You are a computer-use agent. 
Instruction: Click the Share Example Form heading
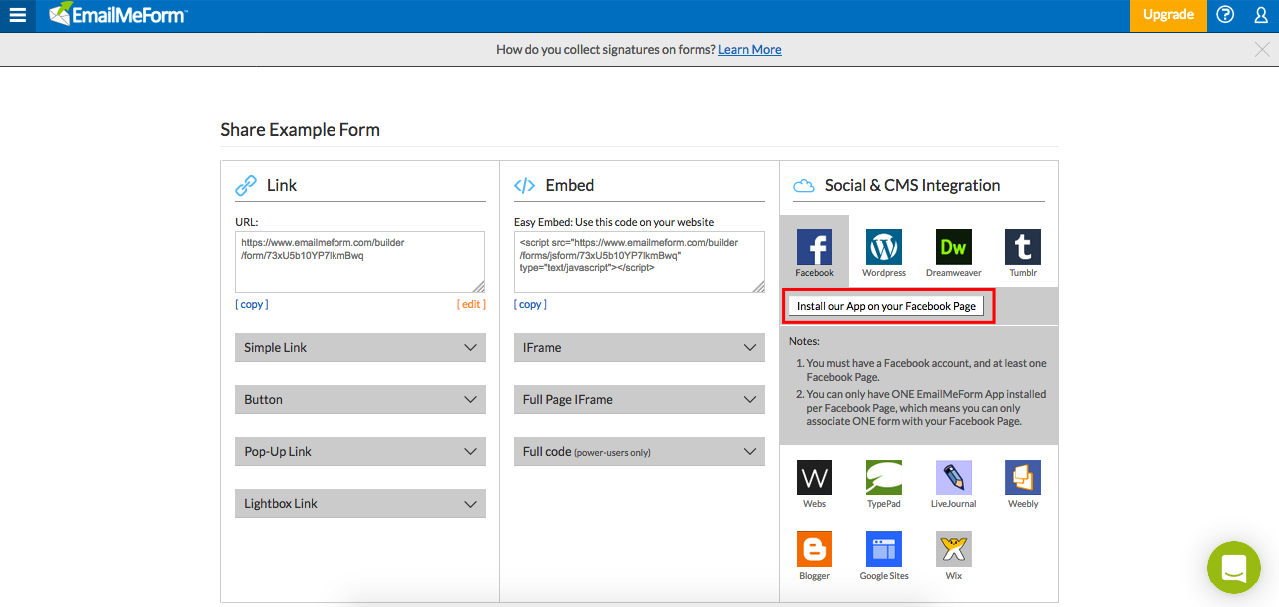tap(300, 130)
